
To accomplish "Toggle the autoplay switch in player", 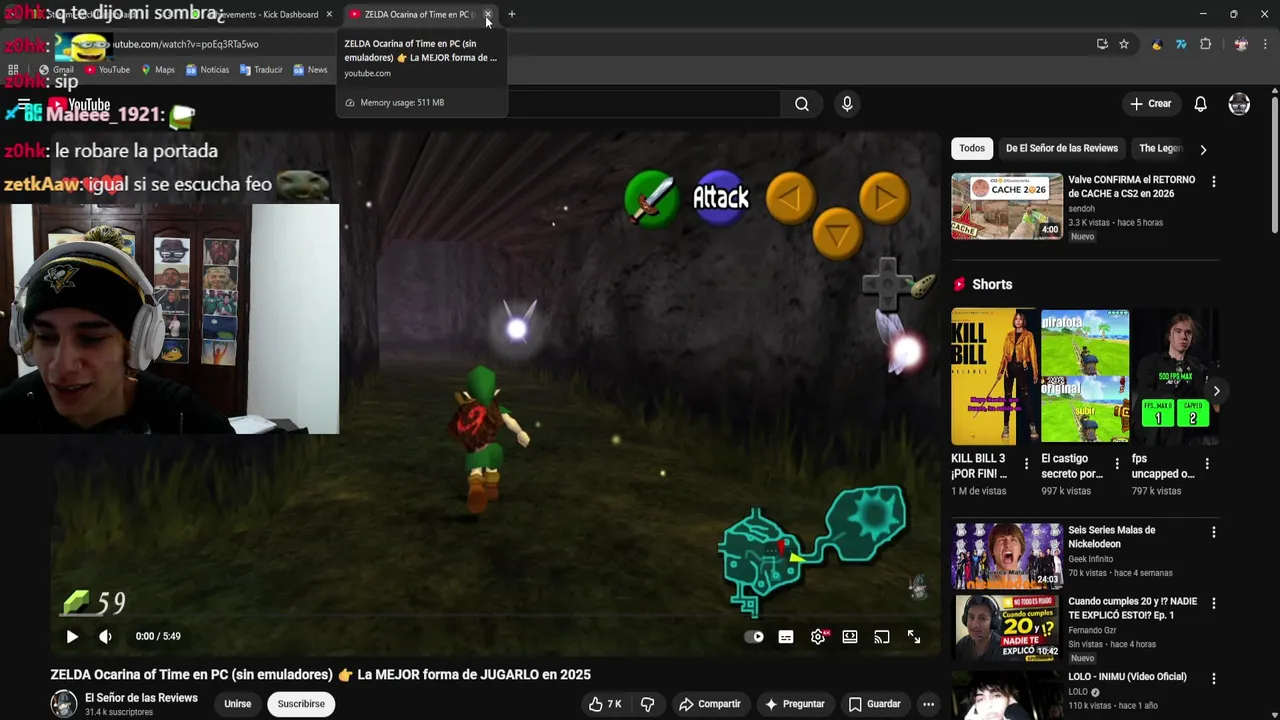I will tap(755, 637).
